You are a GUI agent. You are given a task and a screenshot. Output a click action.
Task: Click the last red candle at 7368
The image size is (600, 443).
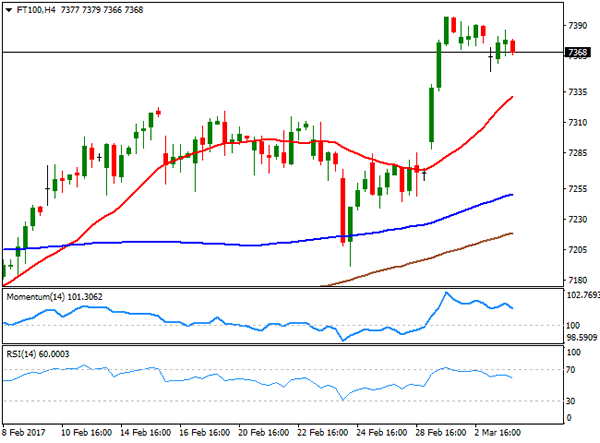pos(513,46)
